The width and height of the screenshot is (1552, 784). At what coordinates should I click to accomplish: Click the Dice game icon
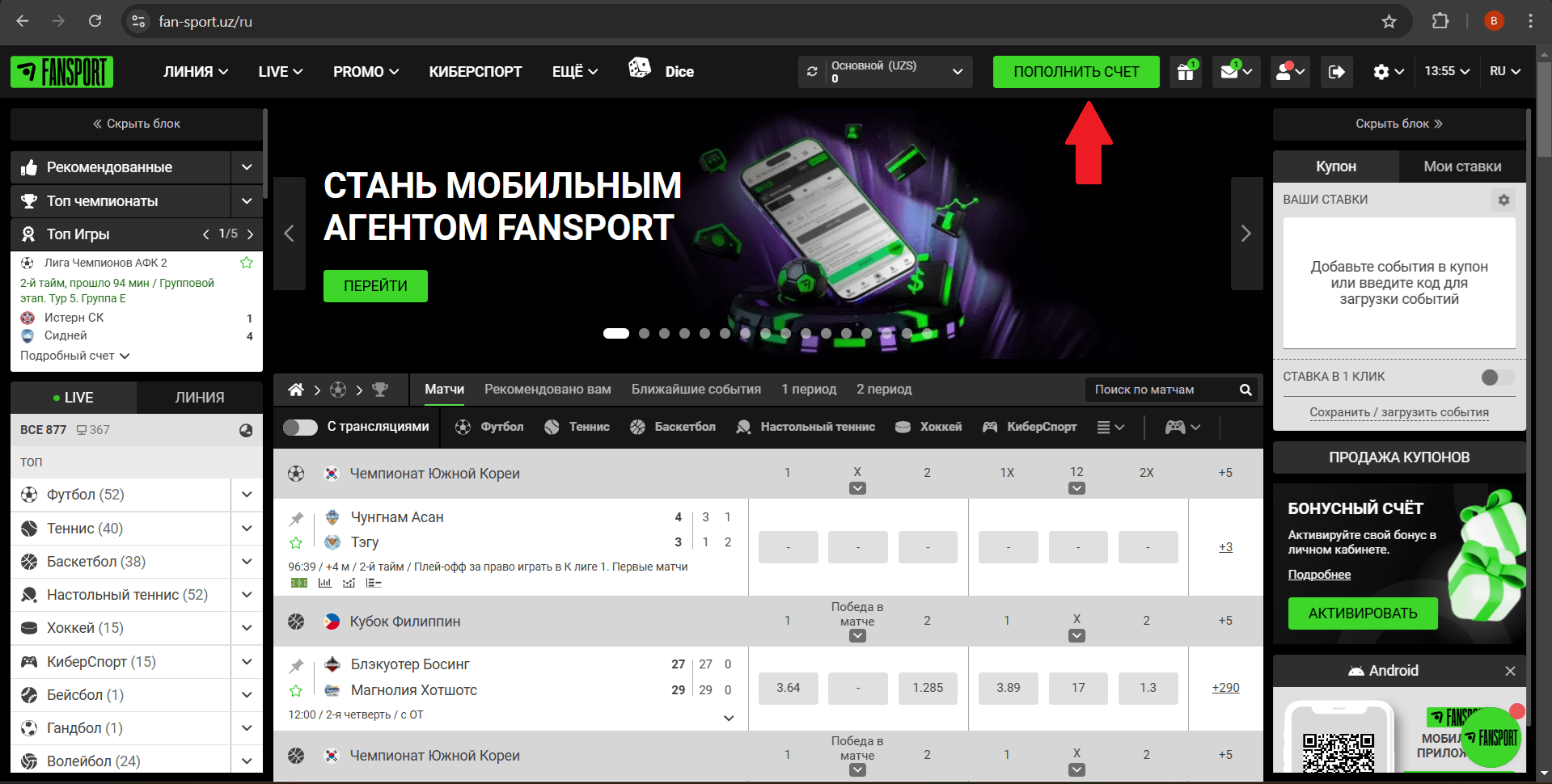(639, 69)
